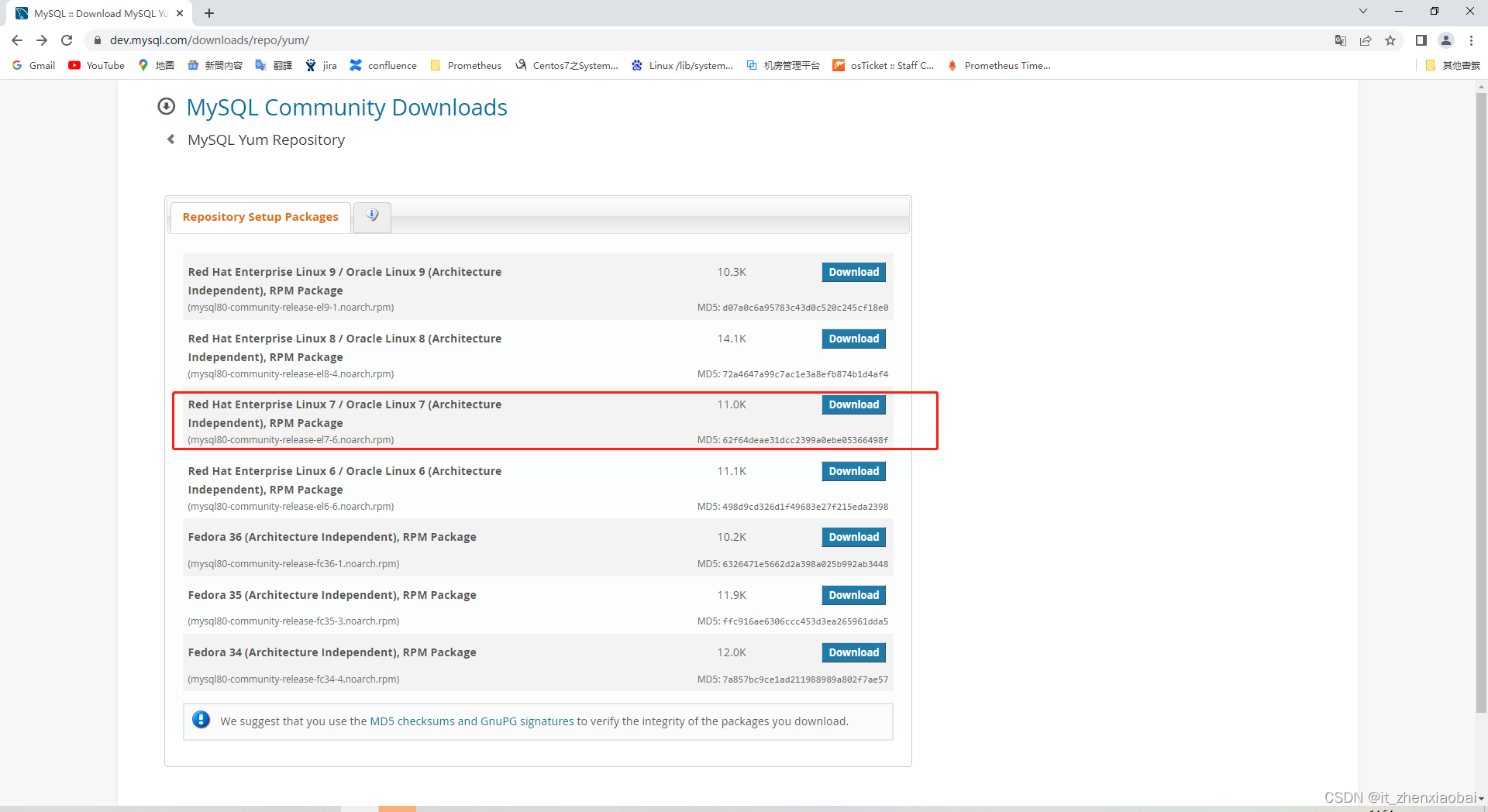
Task: Download the Fedora 34 RPM package
Action: click(x=854, y=652)
